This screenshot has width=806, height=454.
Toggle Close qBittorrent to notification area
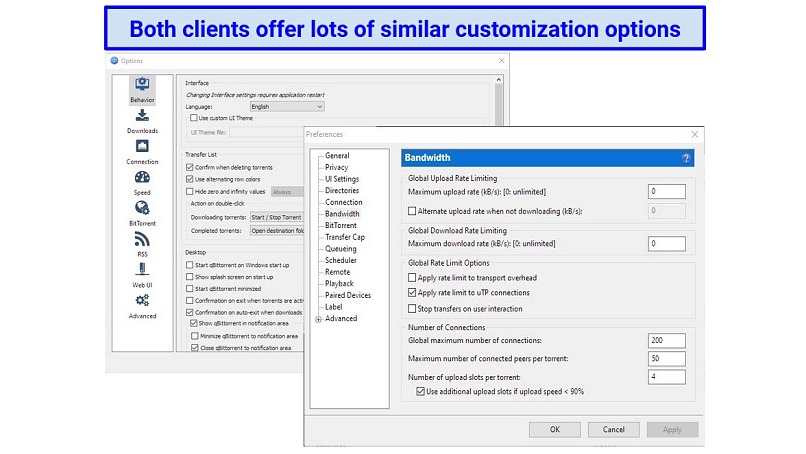(194, 348)
